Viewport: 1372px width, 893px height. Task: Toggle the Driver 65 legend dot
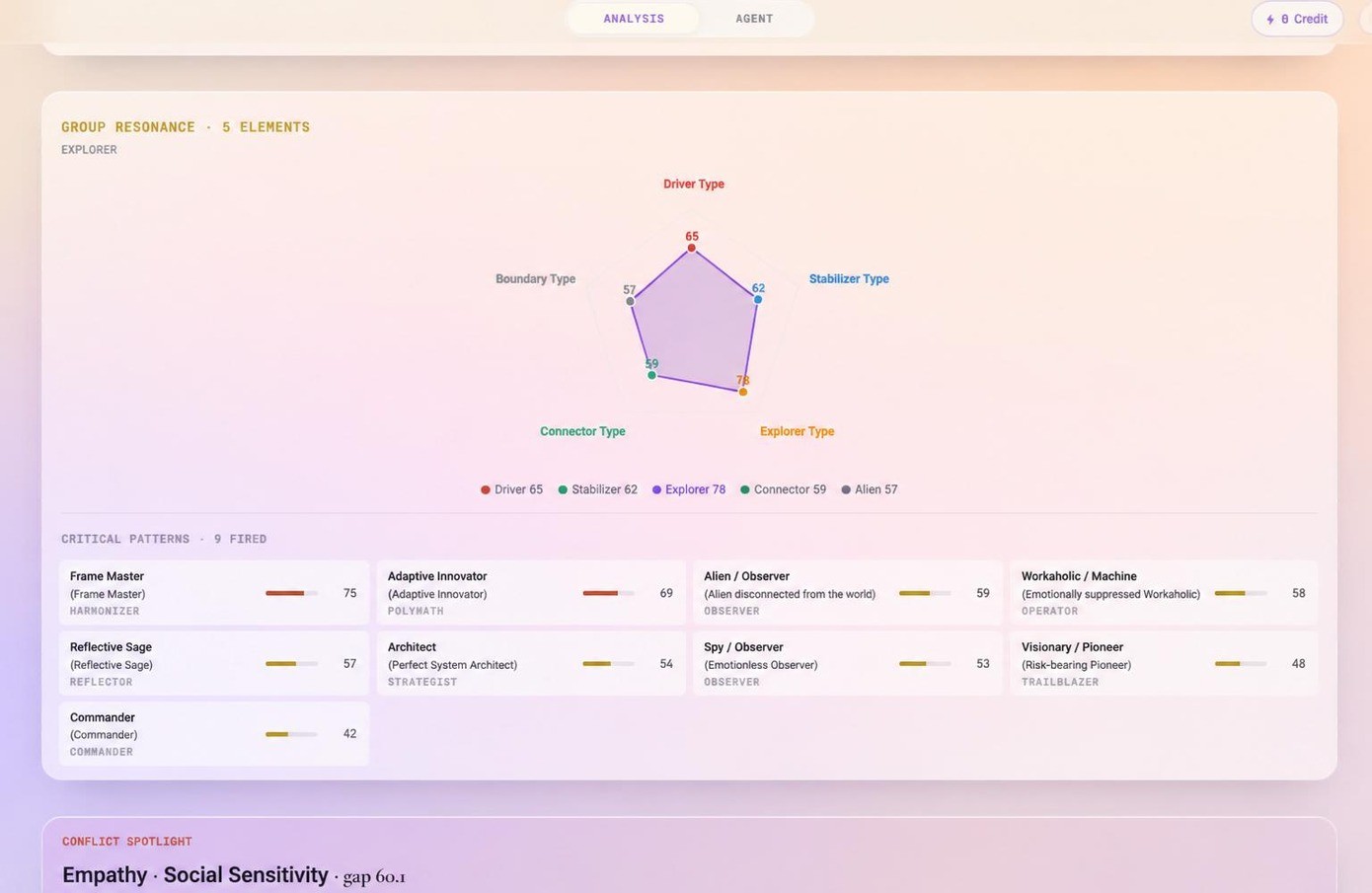click(x=486, y=489)
